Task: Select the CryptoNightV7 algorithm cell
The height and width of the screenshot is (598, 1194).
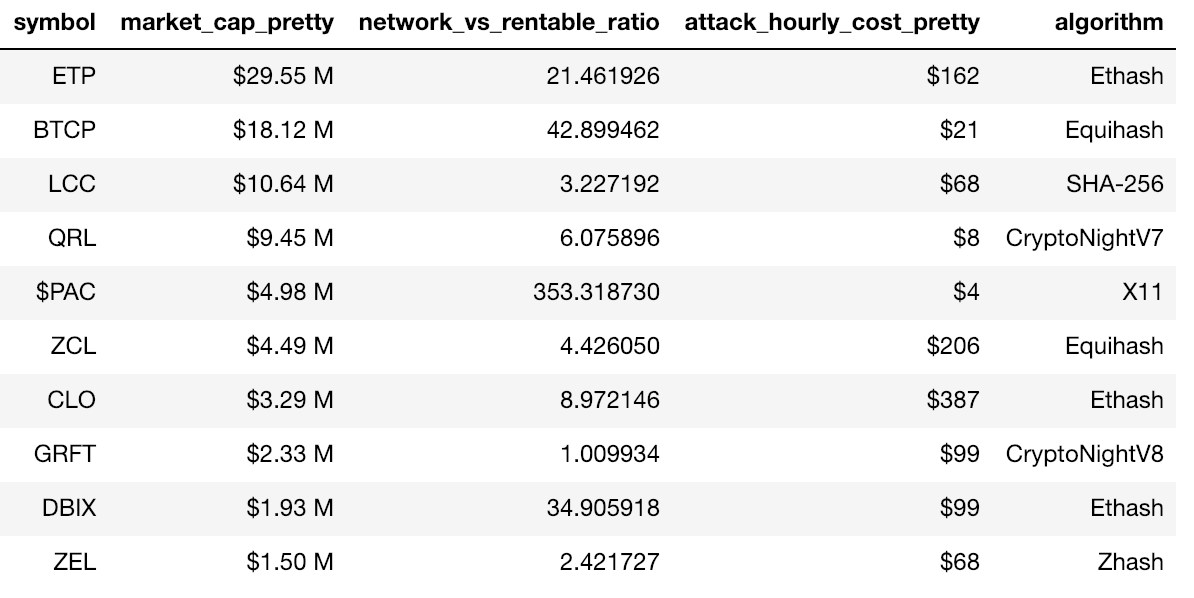Action: tap(1085, 238)
